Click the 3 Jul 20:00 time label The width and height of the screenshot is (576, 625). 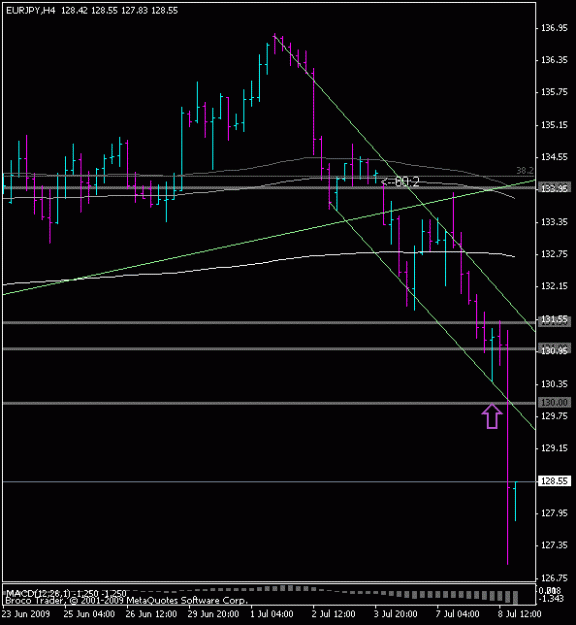(x=395, y=614)
